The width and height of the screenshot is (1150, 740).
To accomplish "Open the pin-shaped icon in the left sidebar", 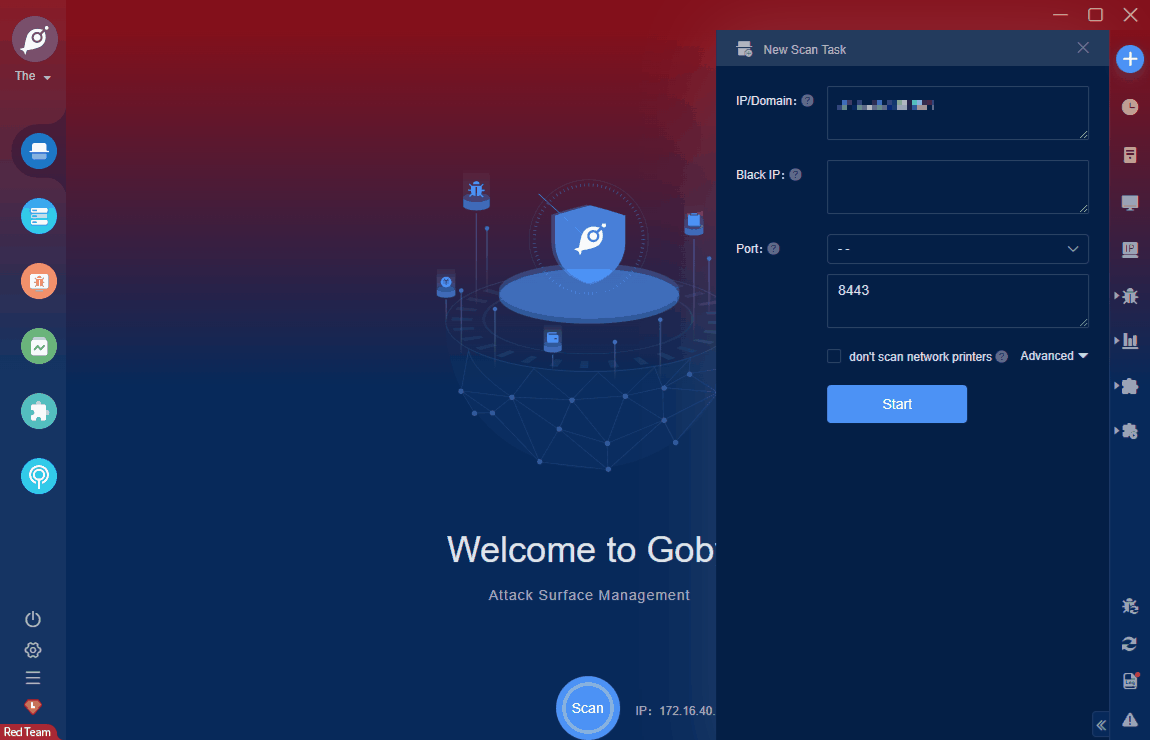I will (39, 476).
